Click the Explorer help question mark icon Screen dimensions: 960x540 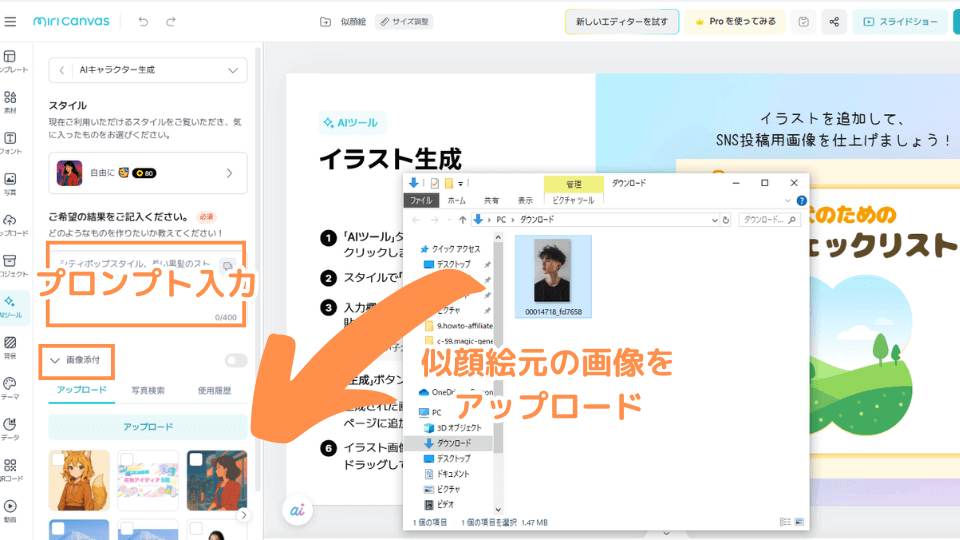(x=801, y=201)
